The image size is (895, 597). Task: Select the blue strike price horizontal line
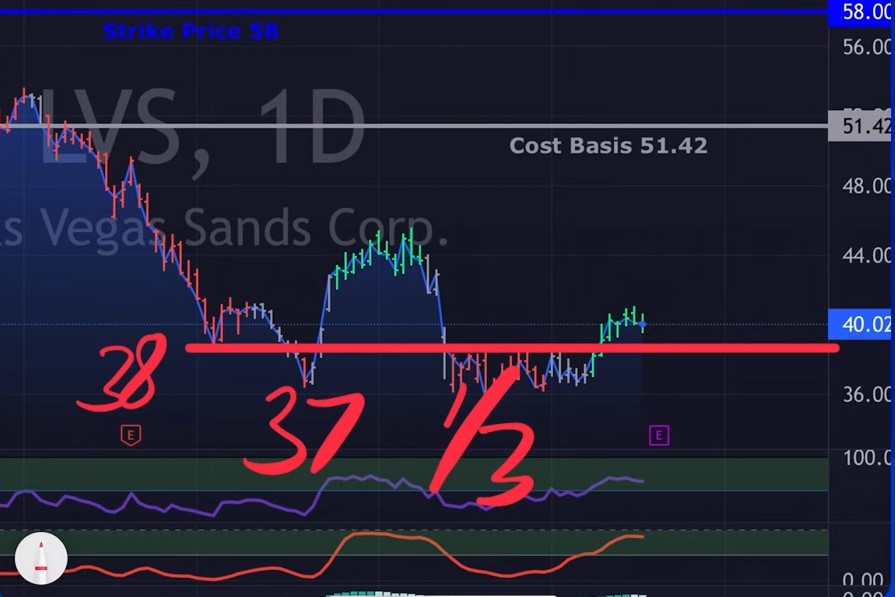pyautogui.click(x=414, y=11)
